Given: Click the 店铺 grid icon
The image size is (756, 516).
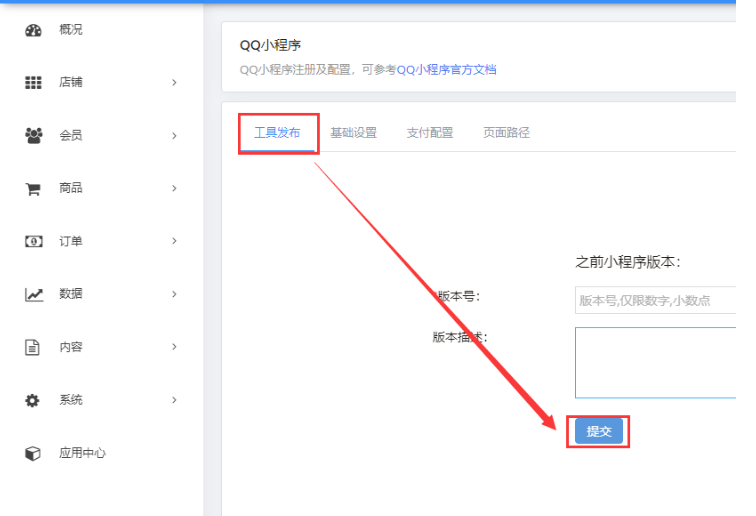Looking at the screenshot, I should (x=33, y=82).
